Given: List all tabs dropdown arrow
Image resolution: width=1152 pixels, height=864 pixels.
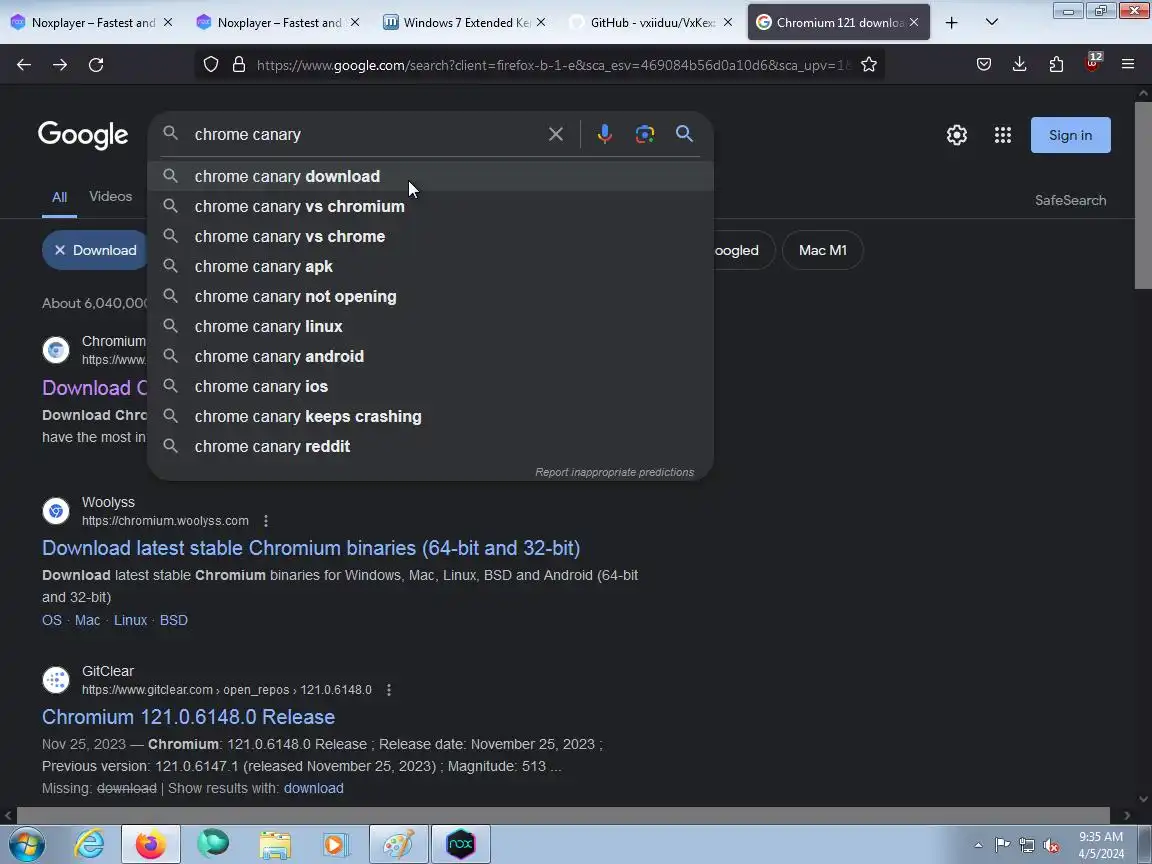Looking at the screenshot, I should 992,23.
